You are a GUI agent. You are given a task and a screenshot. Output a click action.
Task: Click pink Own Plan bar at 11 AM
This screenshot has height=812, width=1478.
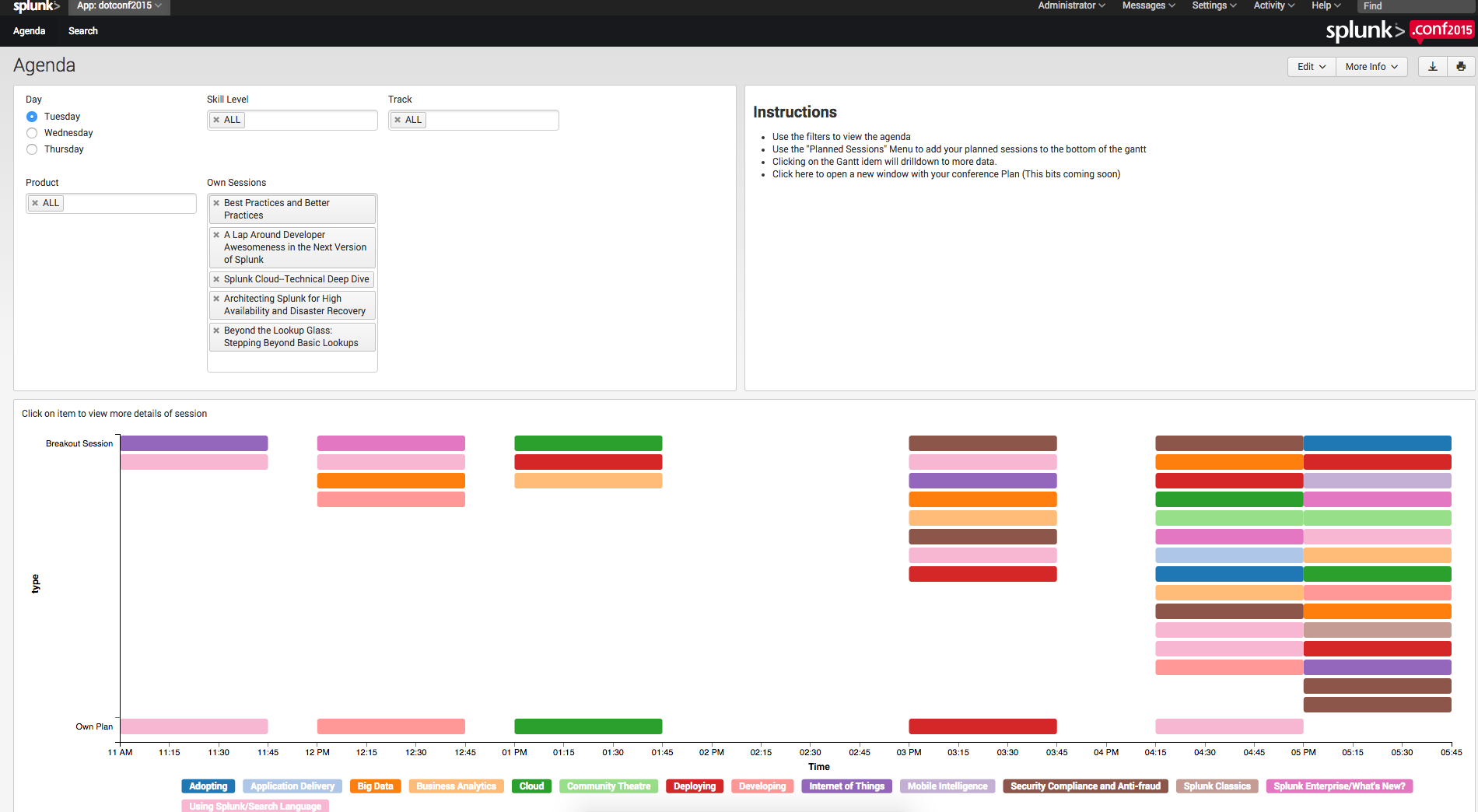(x=194, y=726)
